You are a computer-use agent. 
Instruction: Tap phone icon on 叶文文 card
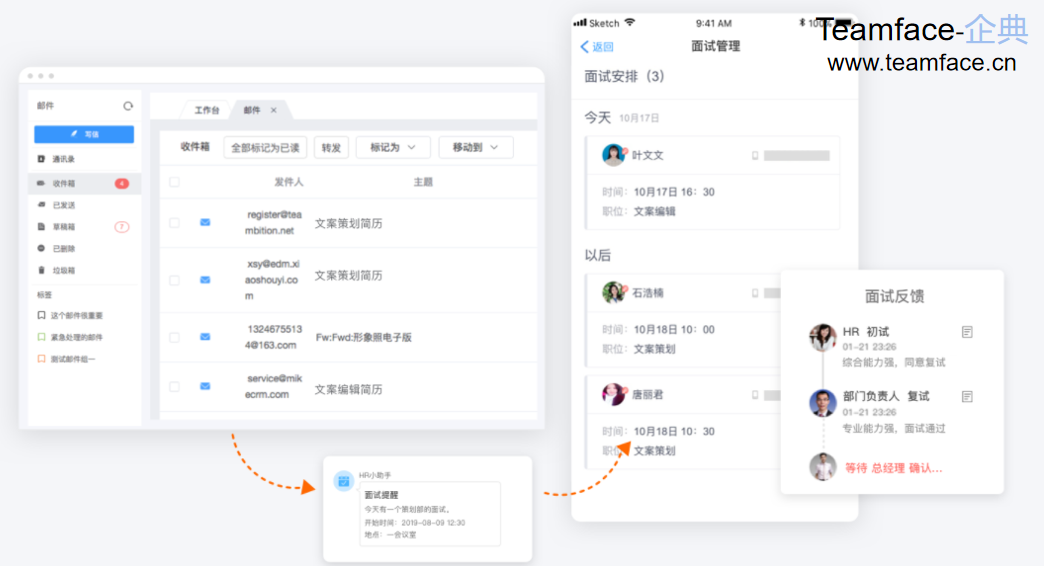(755, 155)
